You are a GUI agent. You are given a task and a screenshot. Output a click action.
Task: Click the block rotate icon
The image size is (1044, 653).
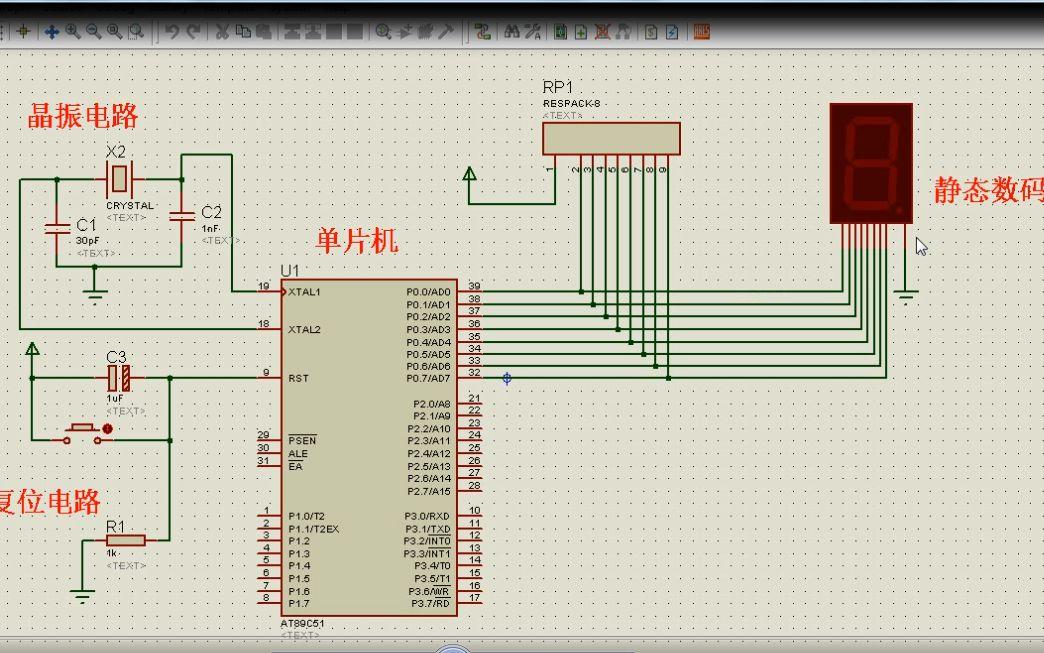[x=334, y=31]
